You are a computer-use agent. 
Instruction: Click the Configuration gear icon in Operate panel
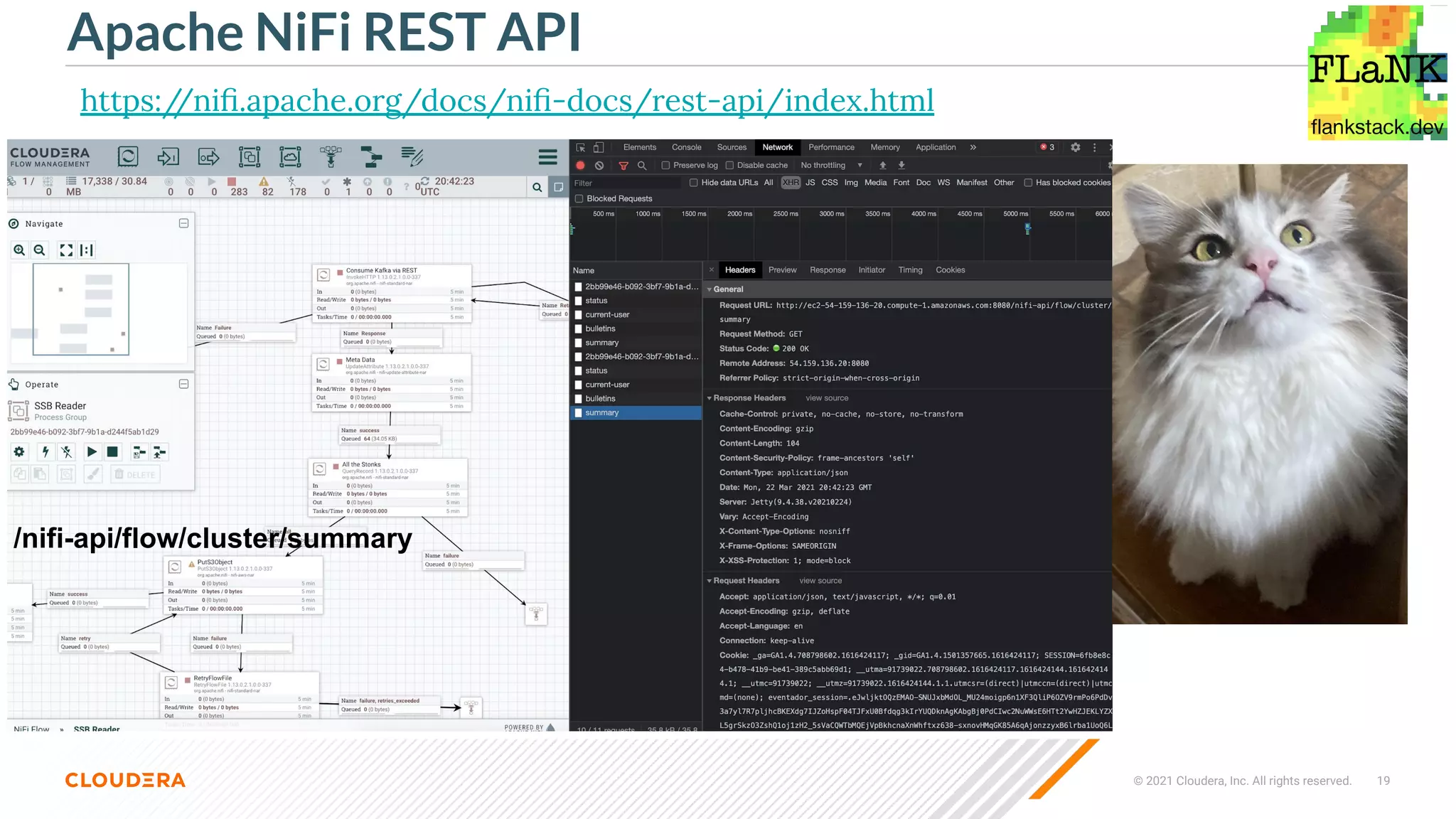click(x=19, y=451)
